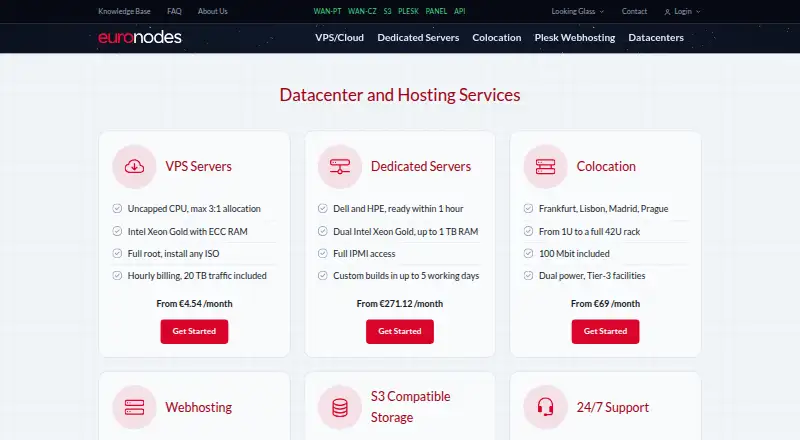
Task: Click the 24/7 Support headset icon
Action: click(x=545, y=407)
